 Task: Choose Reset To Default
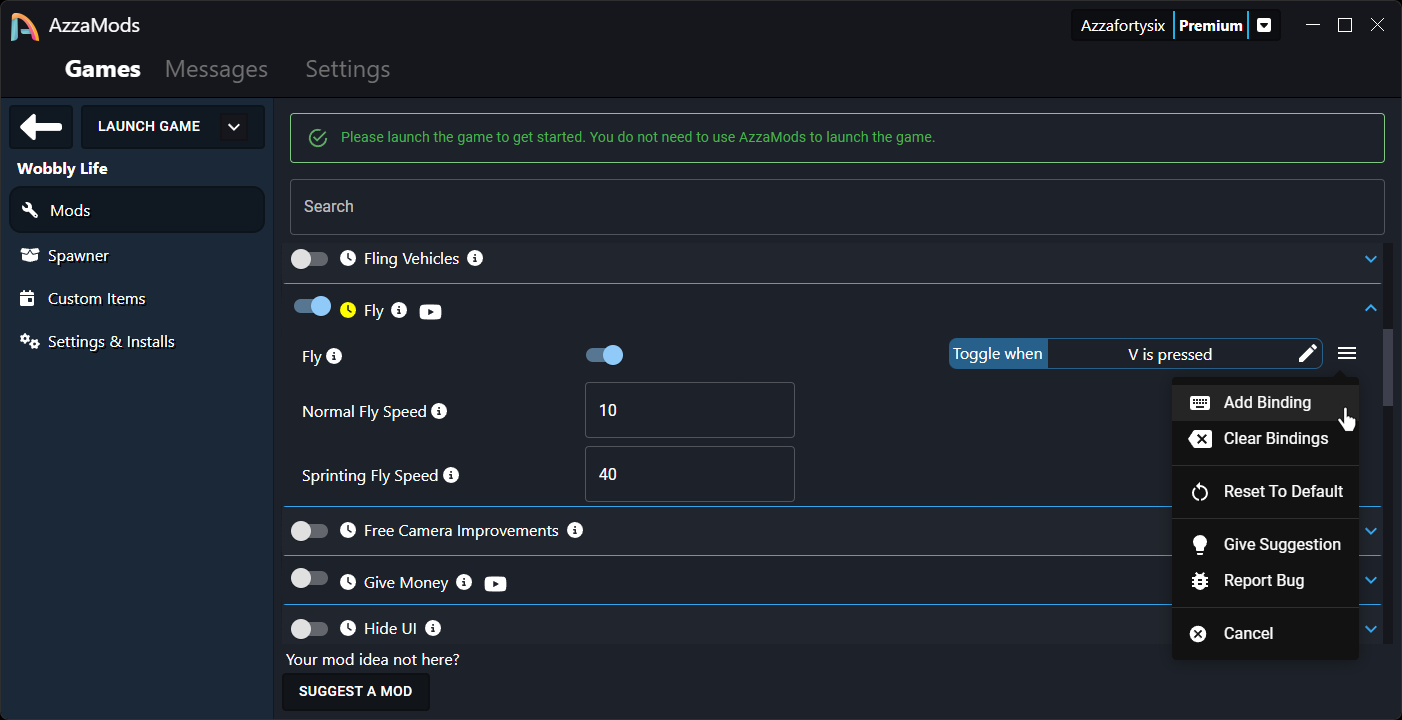pyautogui.click(x=1282, y=491)
